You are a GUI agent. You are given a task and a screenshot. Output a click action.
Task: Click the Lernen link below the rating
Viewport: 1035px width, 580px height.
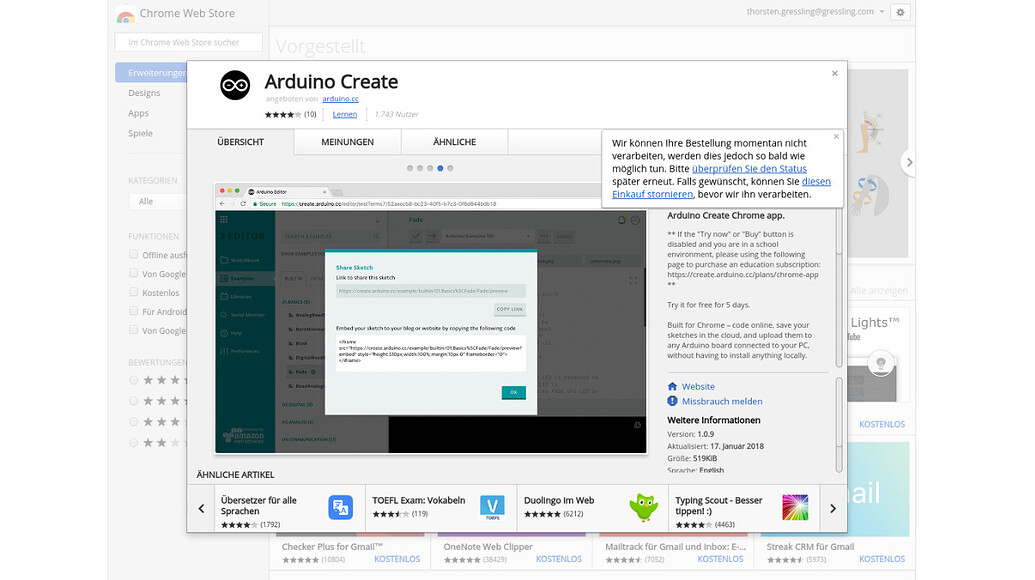[344, 114]
